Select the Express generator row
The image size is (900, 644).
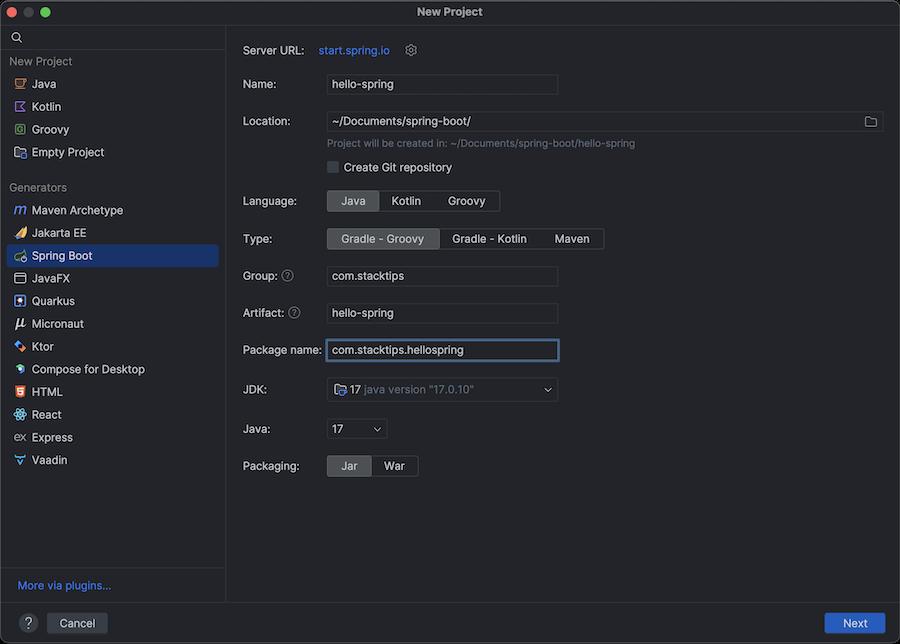tap(112, 437)
